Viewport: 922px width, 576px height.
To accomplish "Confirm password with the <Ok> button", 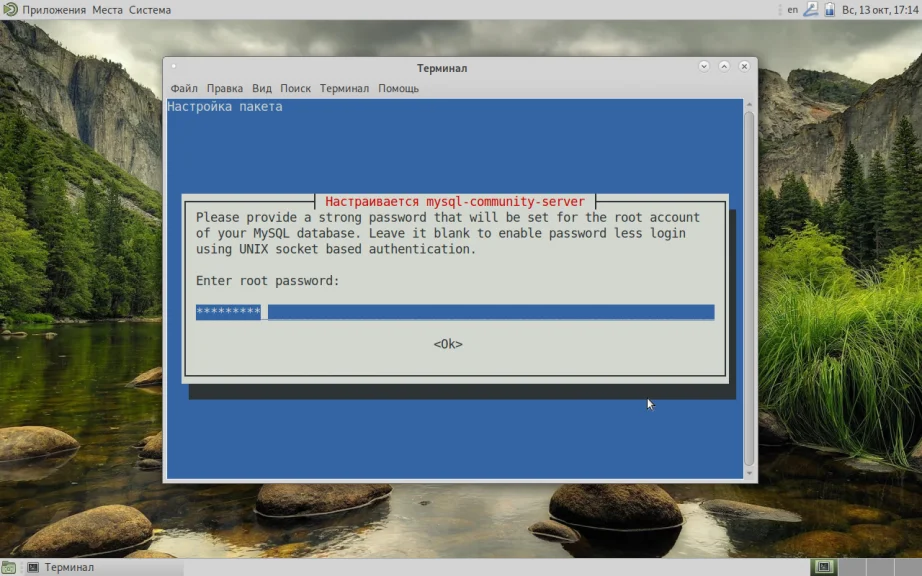I will click(x=448, y=344).
